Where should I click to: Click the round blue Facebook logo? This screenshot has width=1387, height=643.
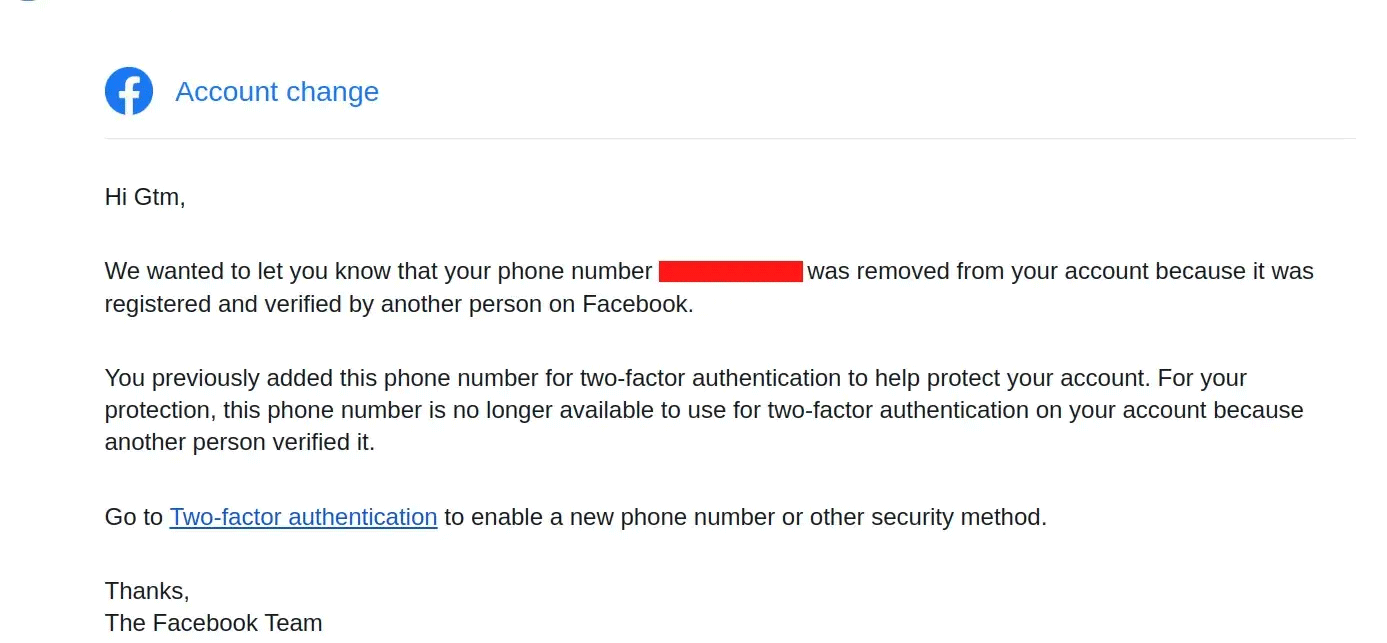click(129, 91)
